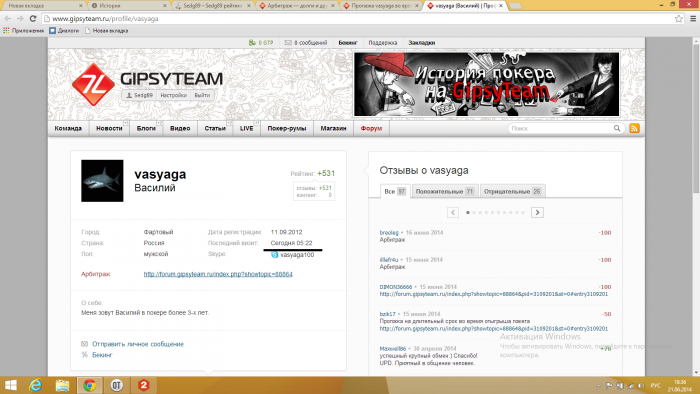Open the RSS feed icon
The image size is (700, 394).
634,129
